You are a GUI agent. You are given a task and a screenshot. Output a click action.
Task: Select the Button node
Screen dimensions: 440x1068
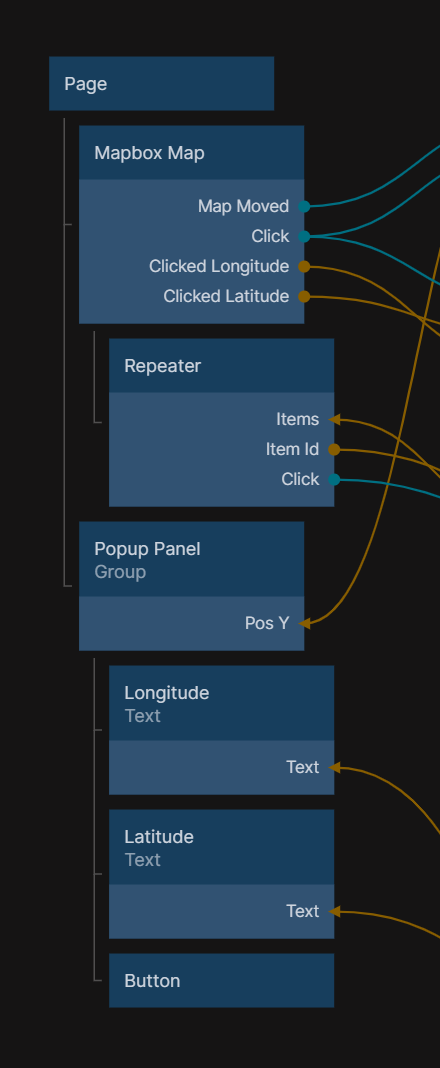(221, 980)
